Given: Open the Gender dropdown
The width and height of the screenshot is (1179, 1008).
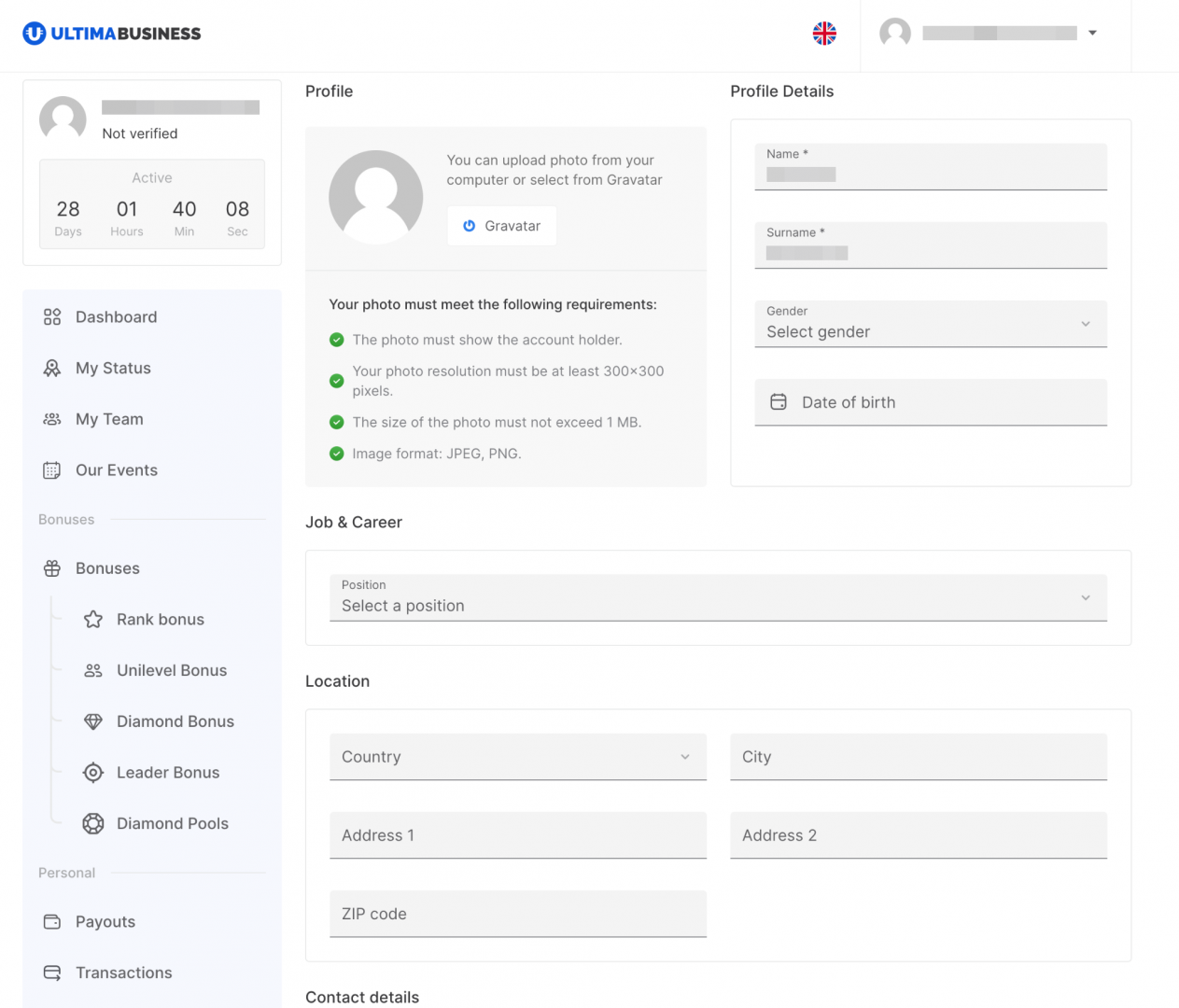Looking at the screenshot, I should [x=930, y=324].
